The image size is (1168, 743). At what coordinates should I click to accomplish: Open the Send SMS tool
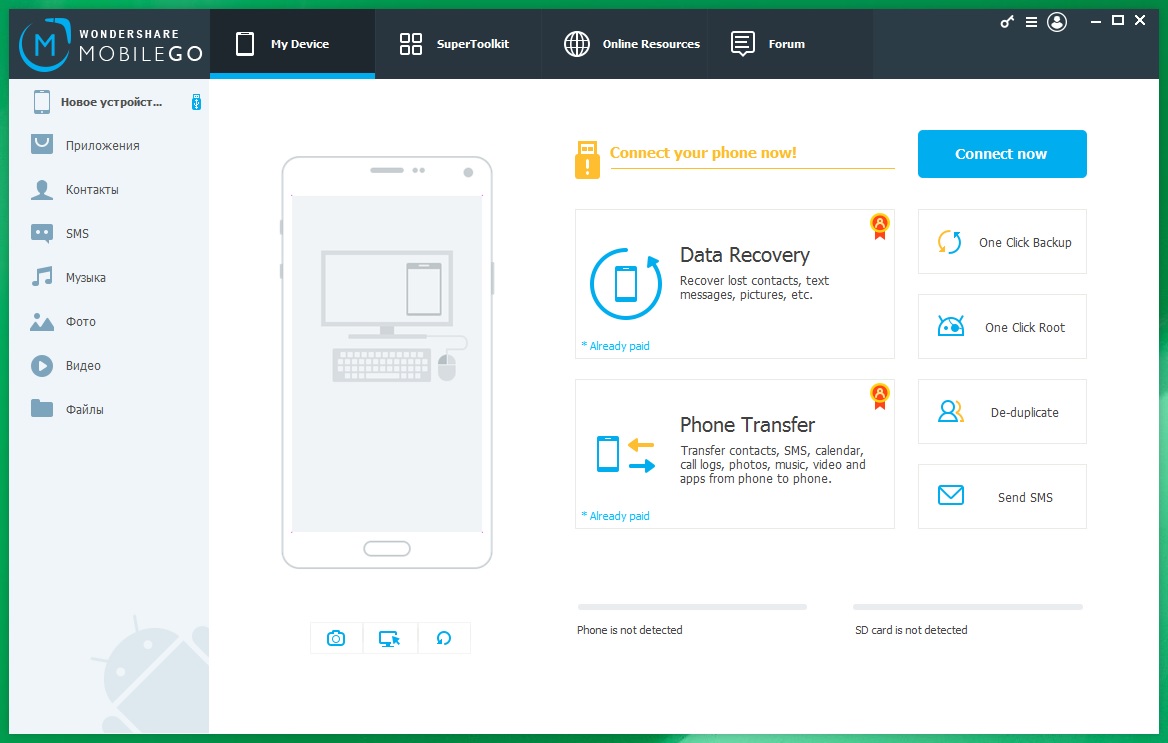tap(1002, 496)
